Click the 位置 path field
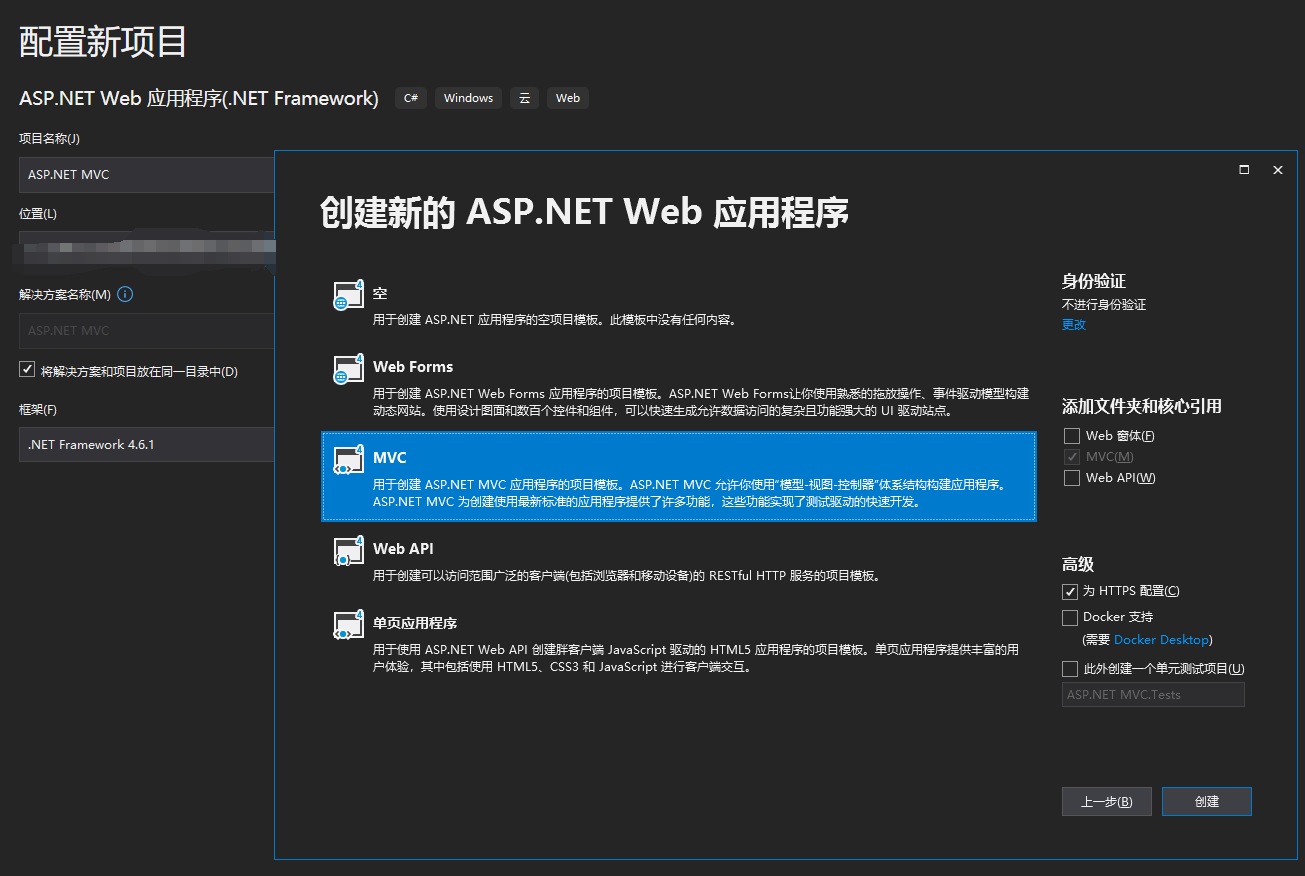This screenshot has width=1305, height=876. (146, 249)
